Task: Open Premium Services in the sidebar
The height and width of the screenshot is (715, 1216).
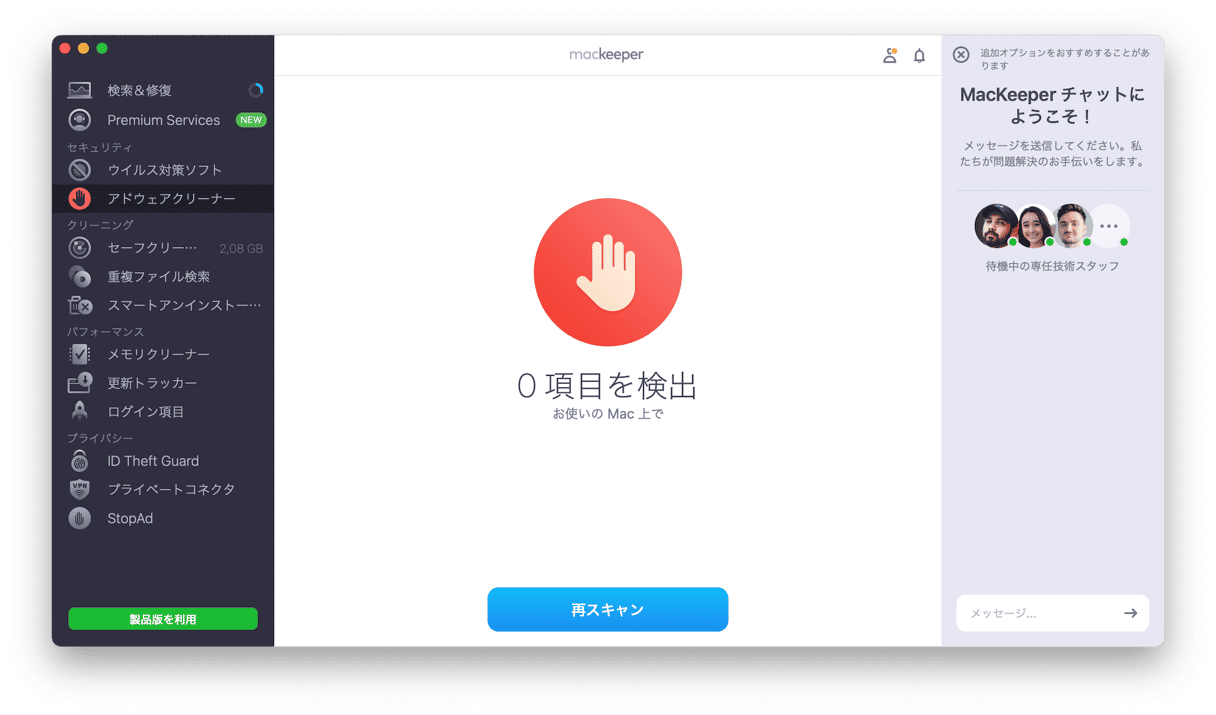Action: (x=162, y=120)
